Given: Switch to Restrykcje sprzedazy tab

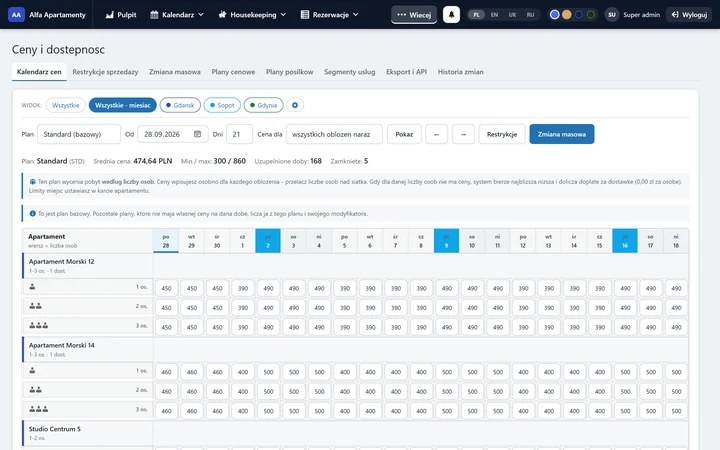Looking at the screenshot, I should (105, 72).
